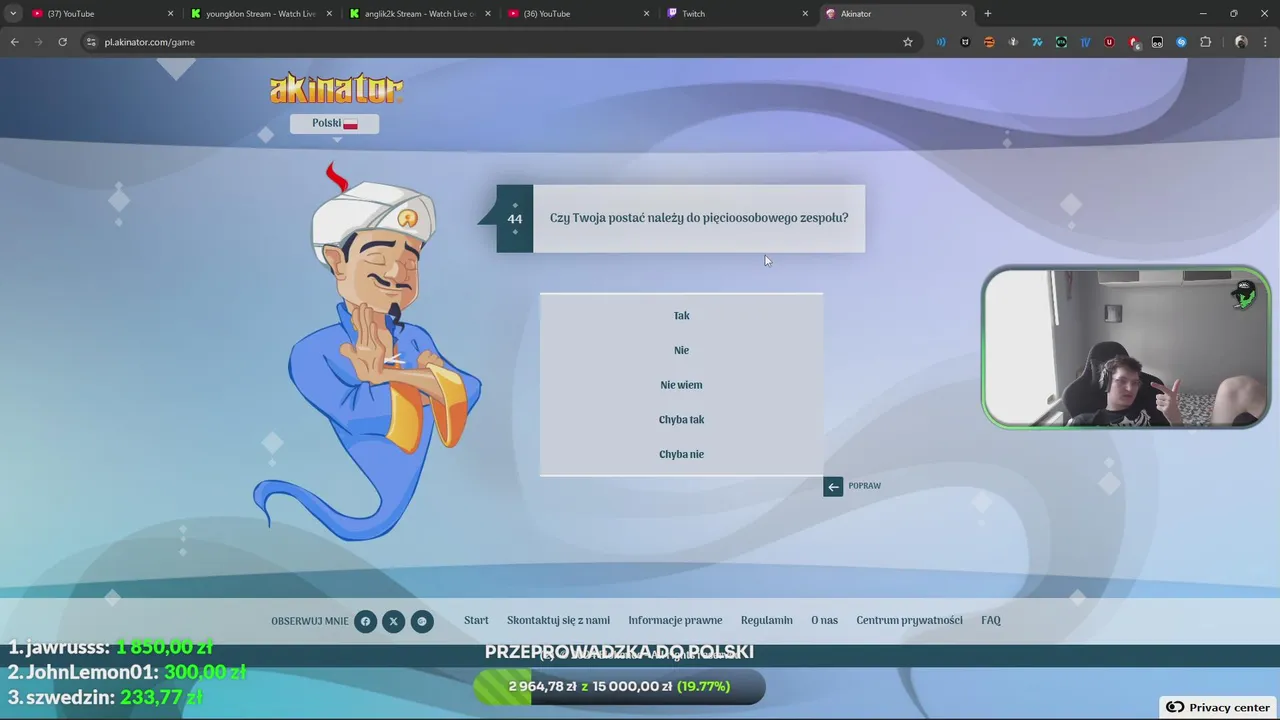Close the Akinator tab
Image resolution: width=1280 pixels, height=720 pixels.
(964, 14)
